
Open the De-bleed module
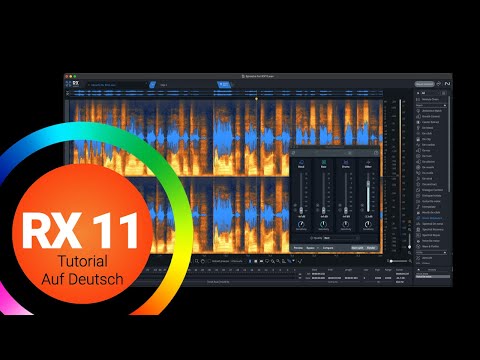[x=432, y=128]
